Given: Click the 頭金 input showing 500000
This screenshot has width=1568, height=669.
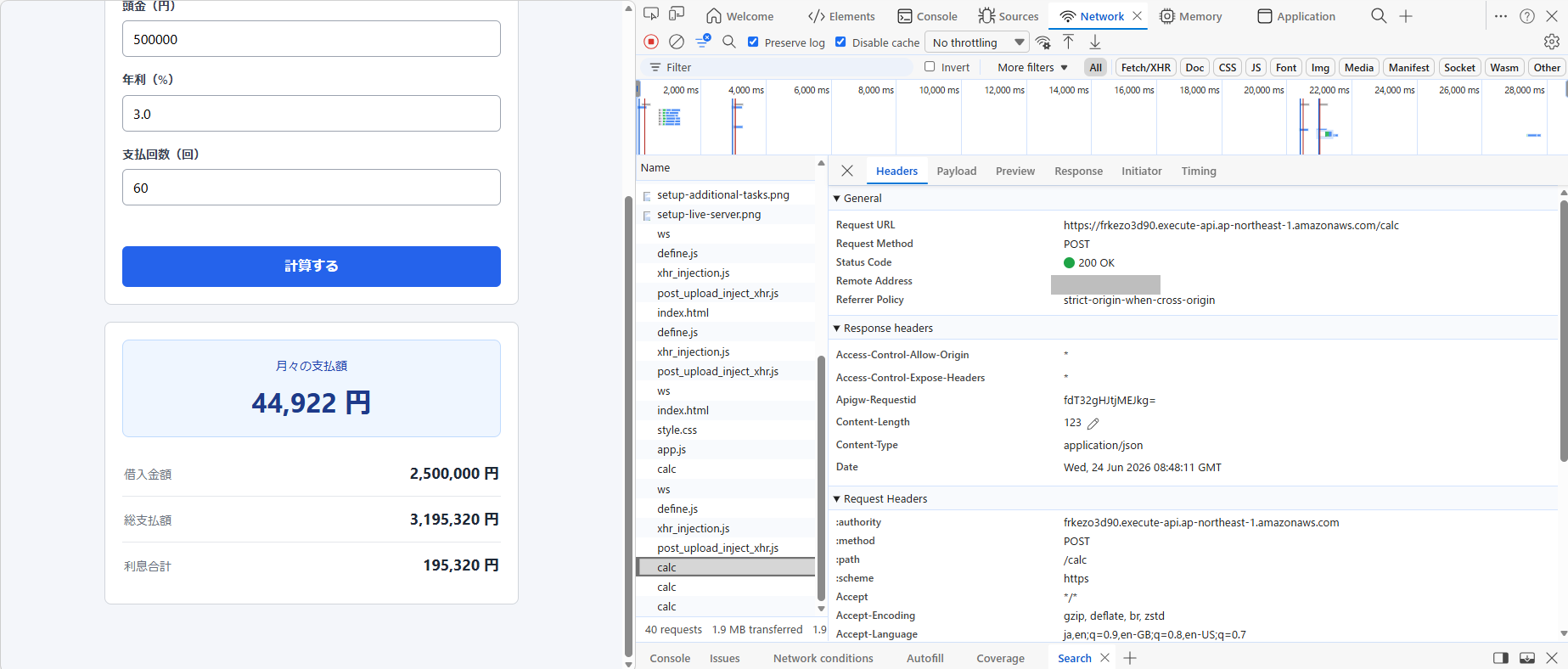Looking at the screenshot, I should point(312,39).
